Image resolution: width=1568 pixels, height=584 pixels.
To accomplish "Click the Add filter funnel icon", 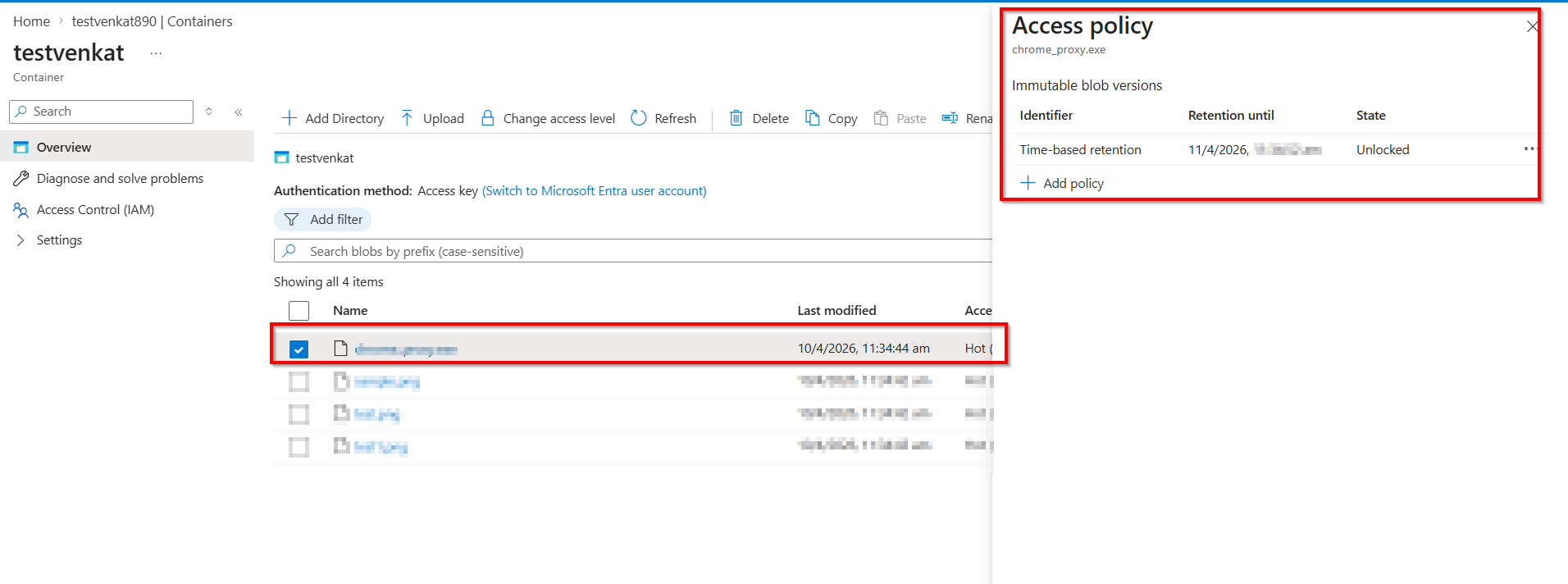I will (x=291, y=220).
